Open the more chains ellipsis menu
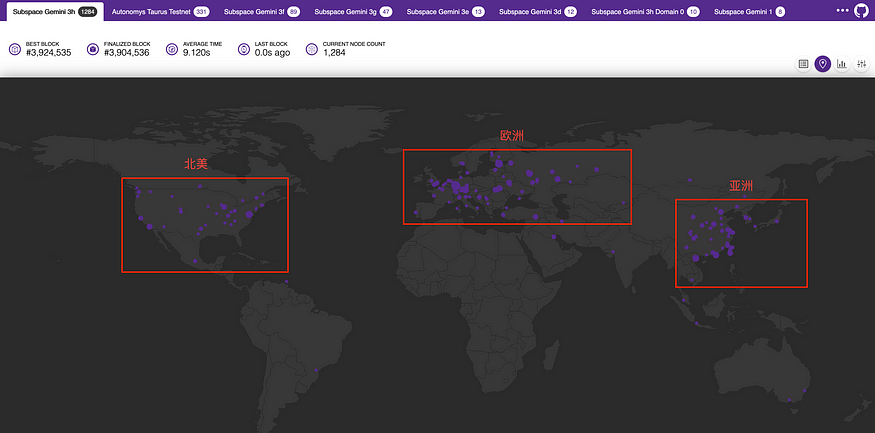 pyautogui.click(x=842, y=10)
